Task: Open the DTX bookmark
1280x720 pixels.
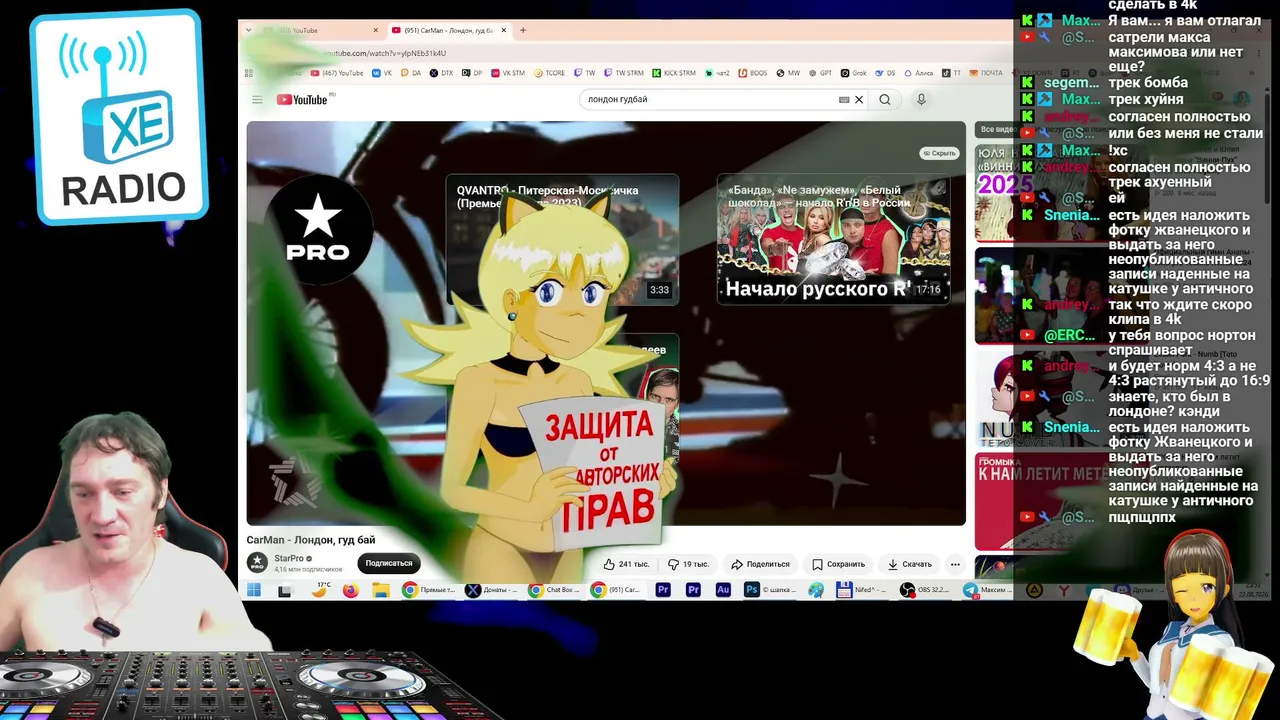Action: (x=441, y=73)
